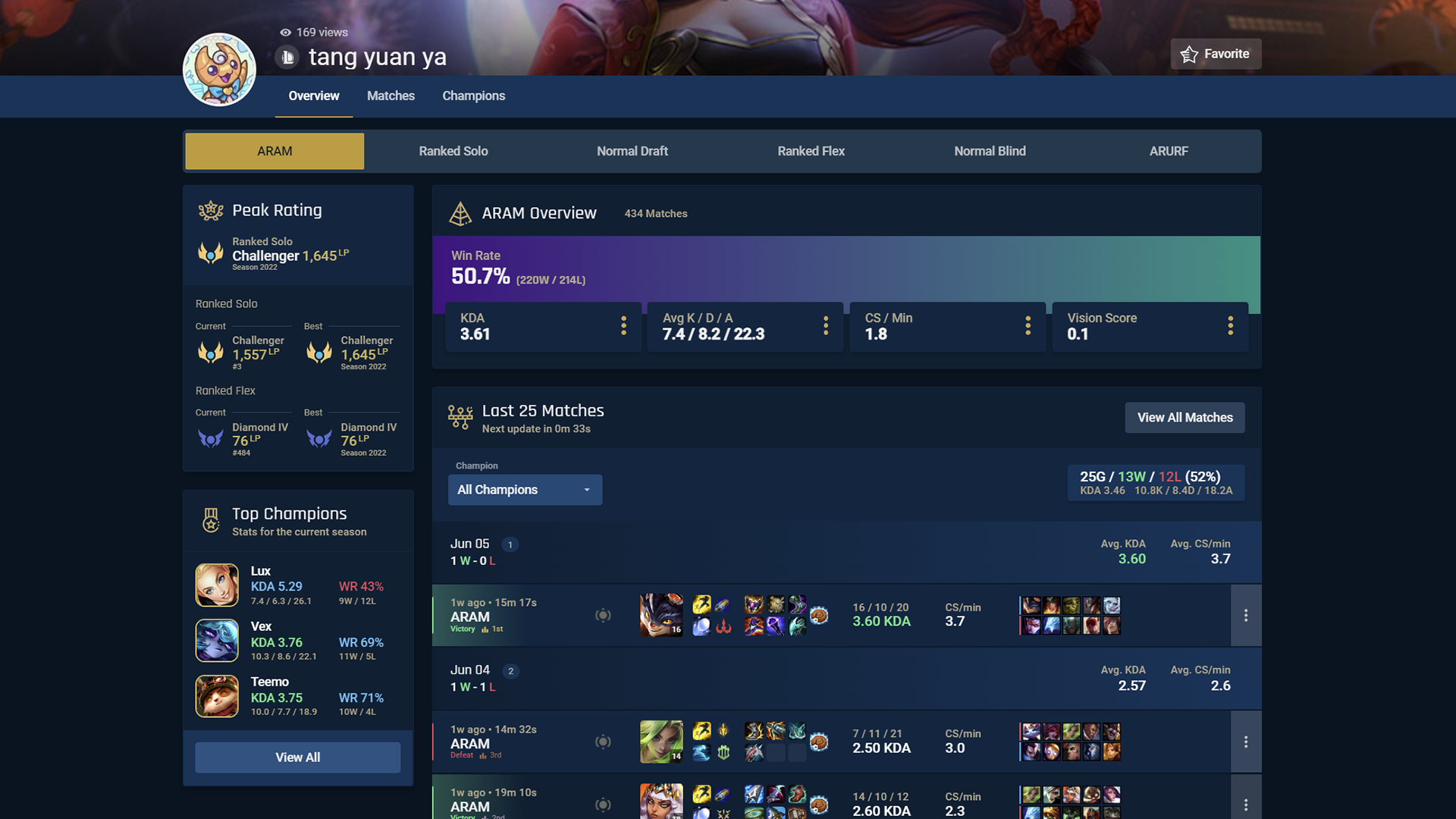
Task: Toggle the spectator mode icon on match
Action: [x=603, y=614]
